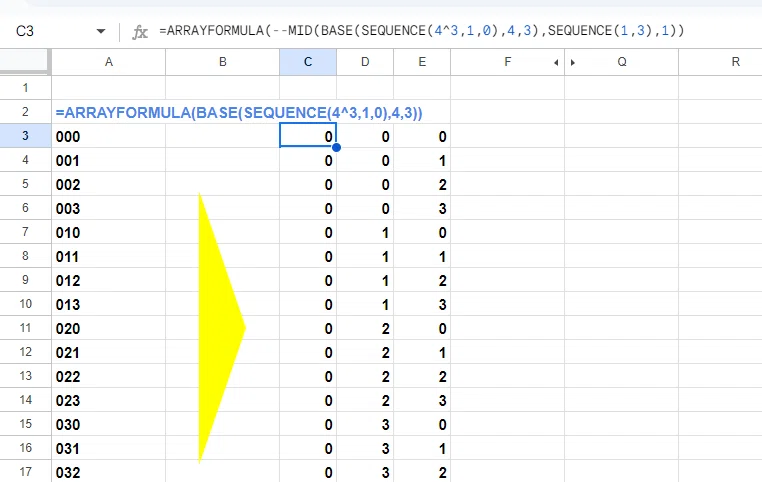The height and width of the screenshot is (482, 762).
Task: Click cell containing 031
Action: (x=108, y=448)
